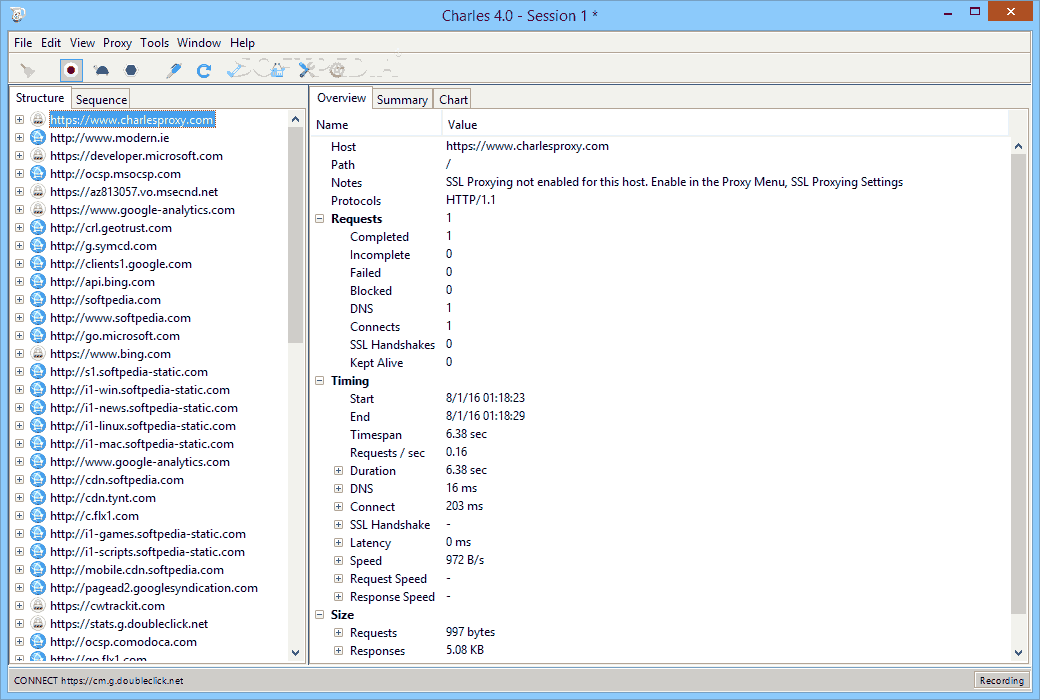Open the Help menu
The width and height of the screenshot is (1040, 700).
[x=242, y=42]
